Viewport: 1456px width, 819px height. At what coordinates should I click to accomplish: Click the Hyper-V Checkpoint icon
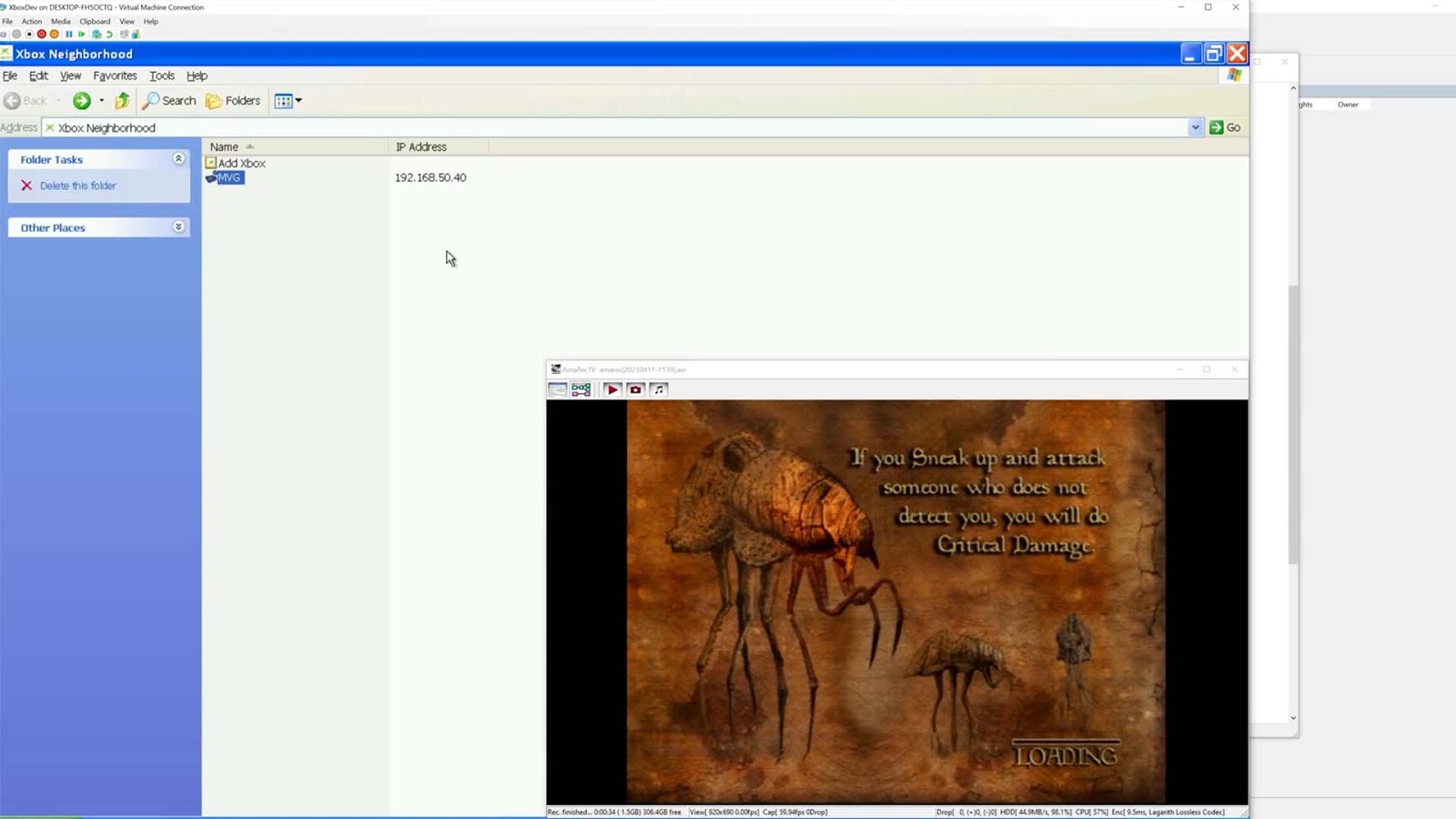coord(96,34)
